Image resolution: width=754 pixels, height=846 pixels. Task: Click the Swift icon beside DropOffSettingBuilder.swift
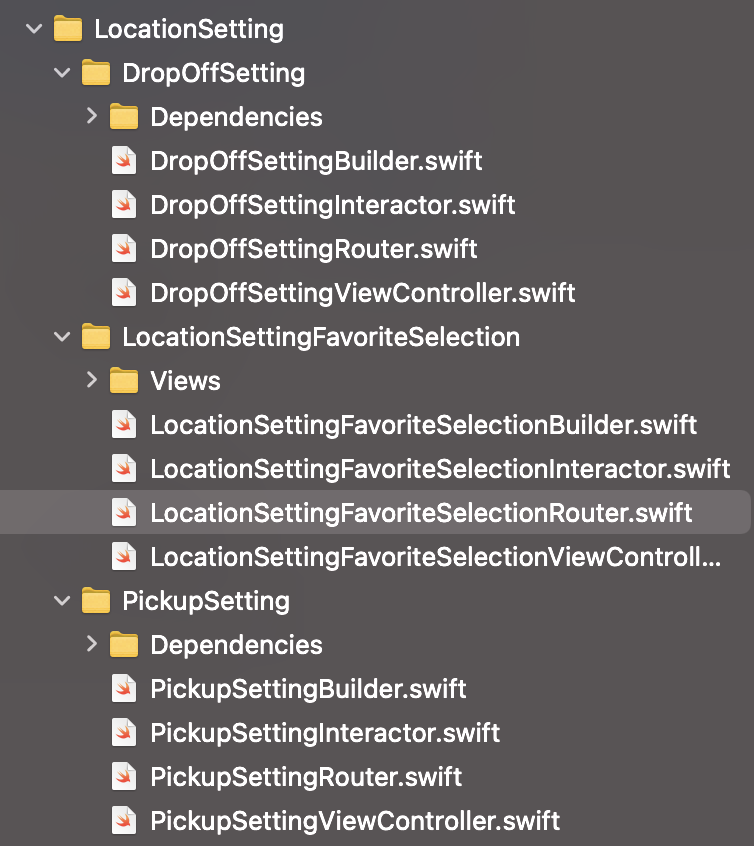pos(124,161)
